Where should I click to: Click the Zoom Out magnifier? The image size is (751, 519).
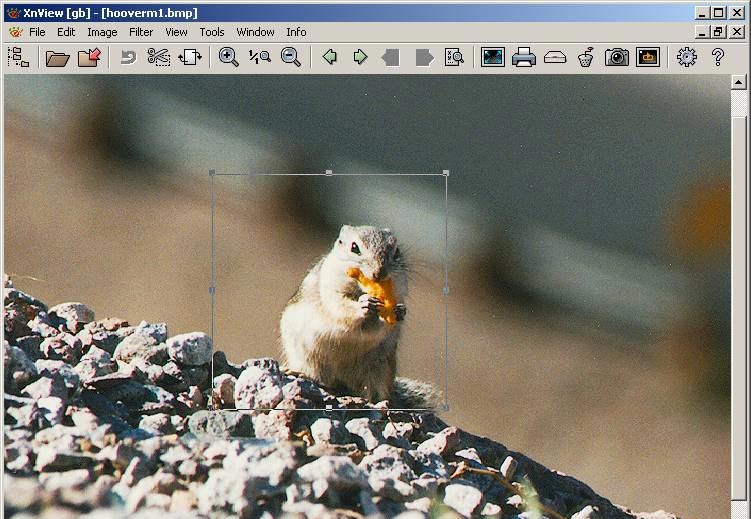(291, 57)
